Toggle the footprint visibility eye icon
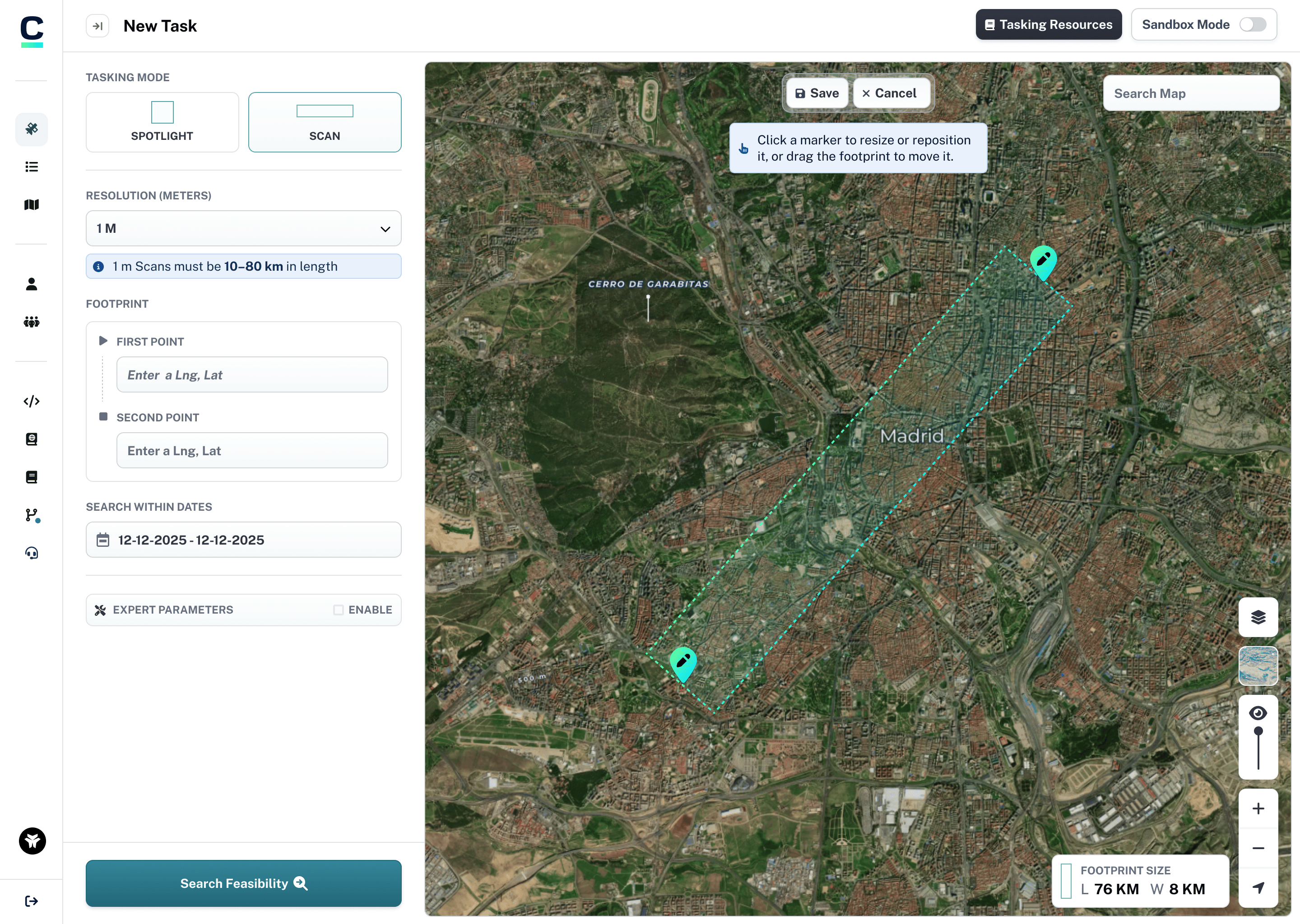Screen dimensions: 1300x924 coord(1258,713)
